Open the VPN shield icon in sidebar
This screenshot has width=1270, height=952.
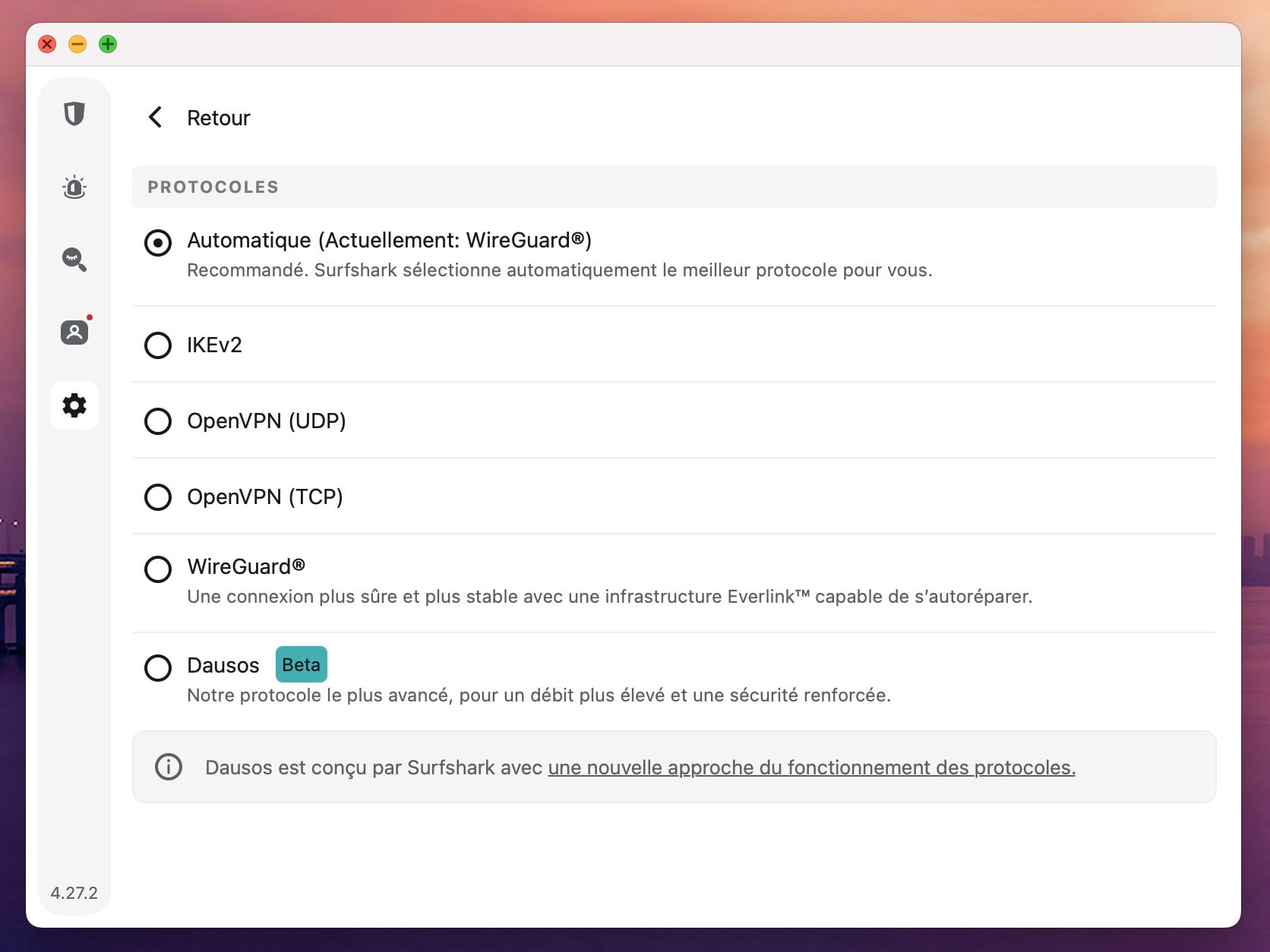74,114
